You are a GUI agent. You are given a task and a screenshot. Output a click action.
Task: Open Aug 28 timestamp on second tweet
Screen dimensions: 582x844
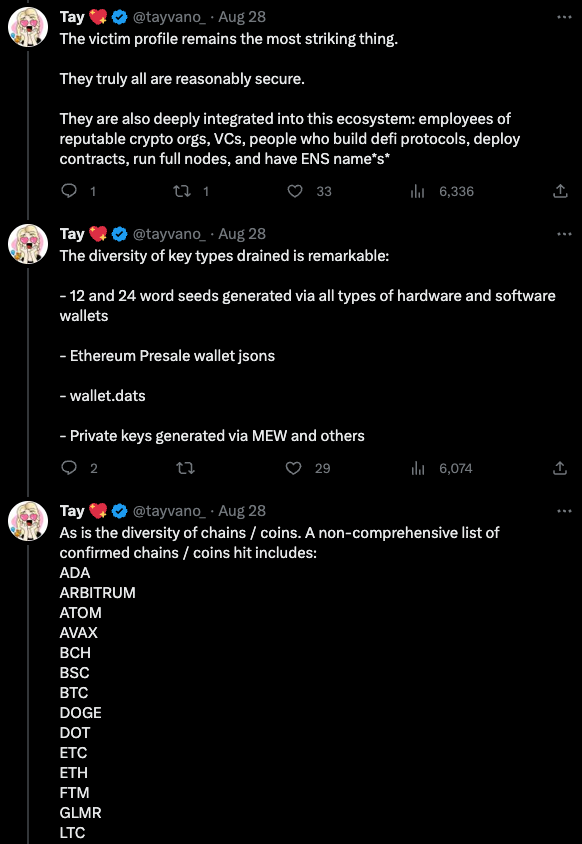(x=242, y=234)
